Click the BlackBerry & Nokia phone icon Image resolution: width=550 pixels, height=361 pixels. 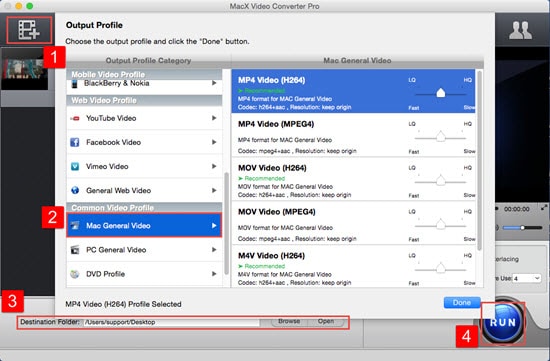[x=74, y=83]
